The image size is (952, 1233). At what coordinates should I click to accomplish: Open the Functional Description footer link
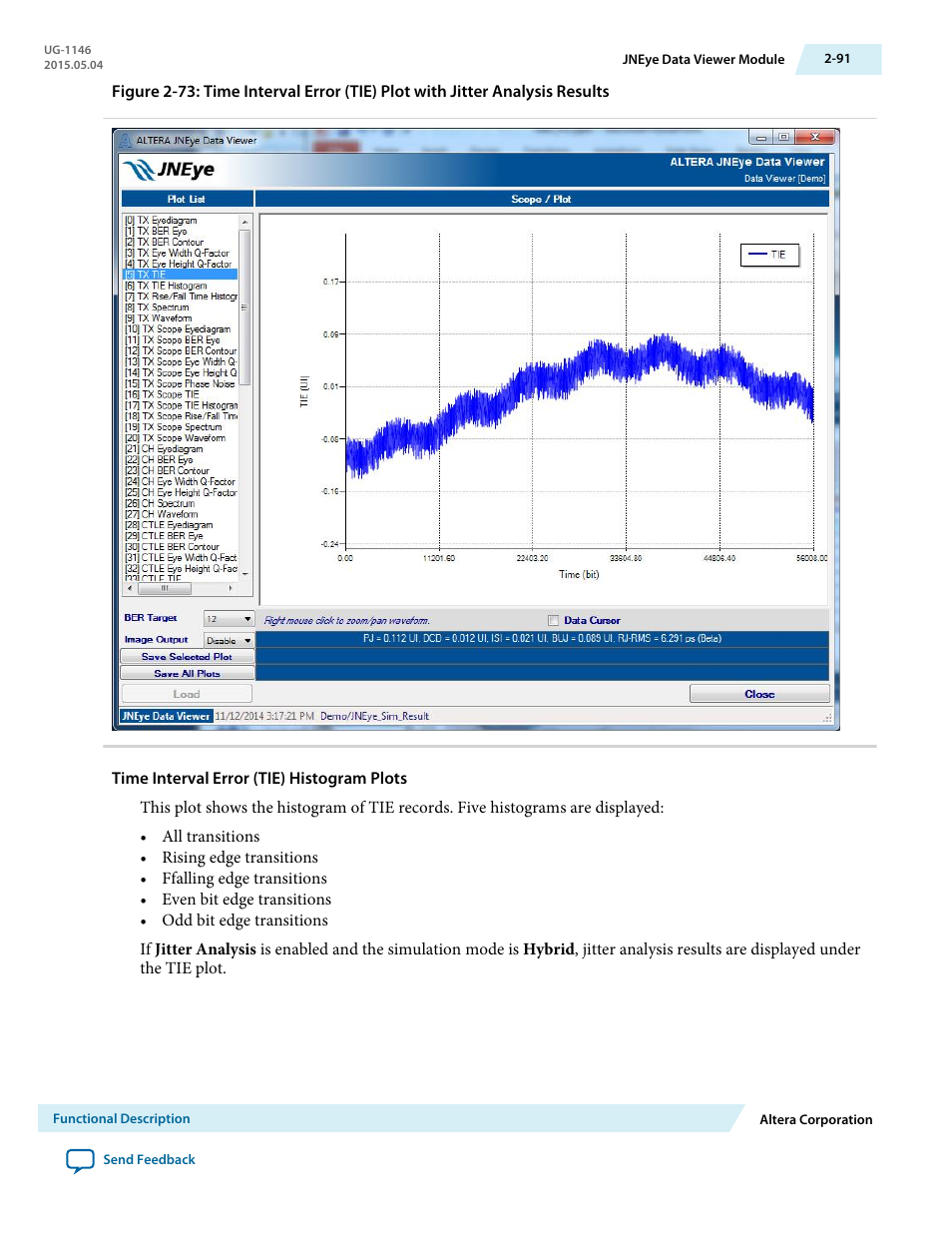121,1119
